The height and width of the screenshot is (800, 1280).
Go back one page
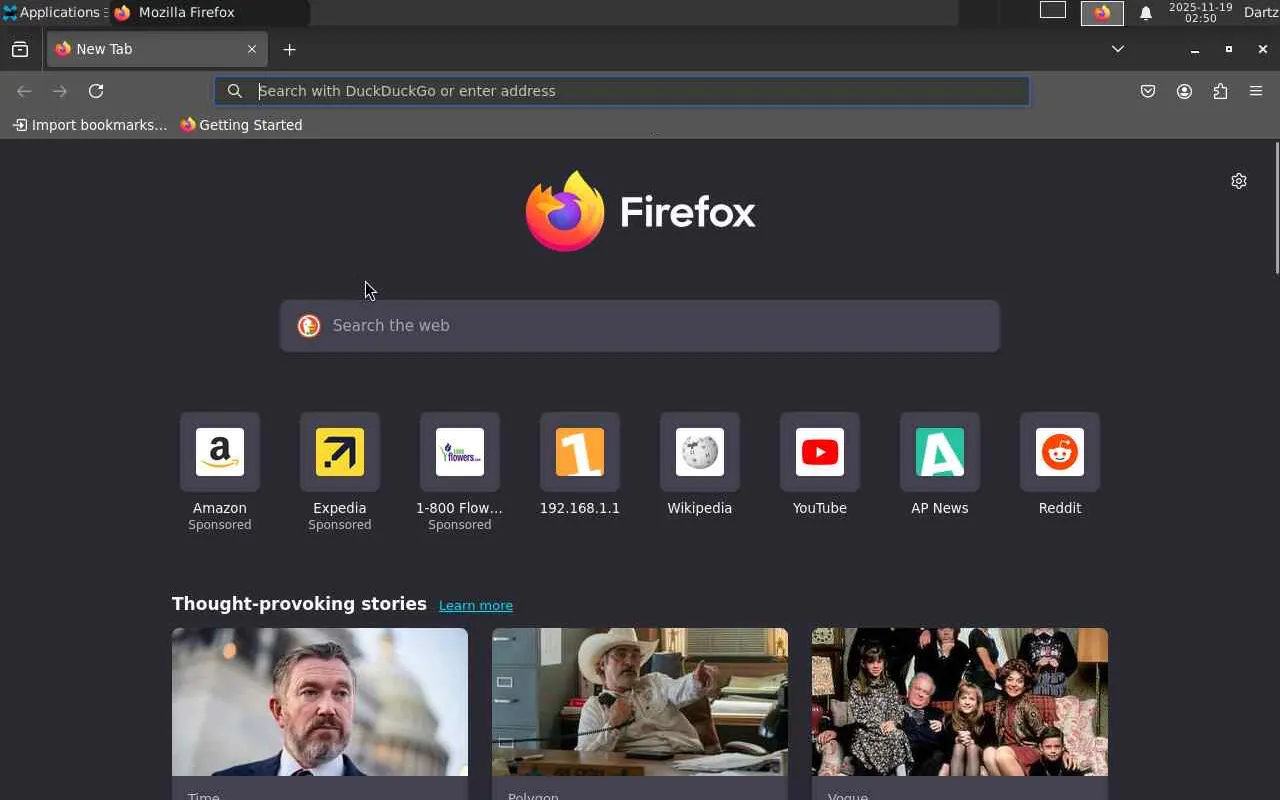24,91
